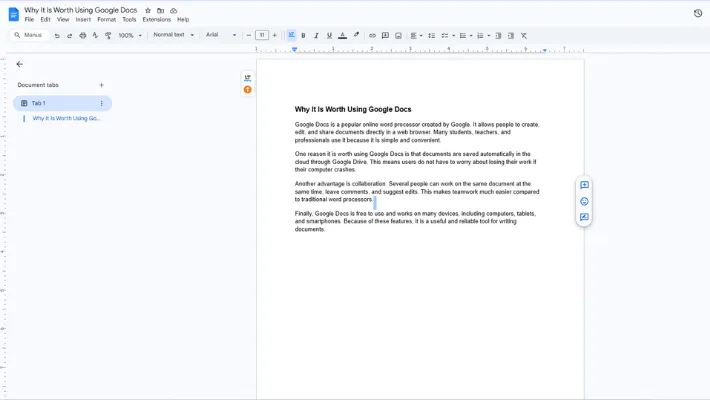Open the Zoom 100% dropdown
The height and width of the screenshot is (400, 710).
click(x=130, y=35)
